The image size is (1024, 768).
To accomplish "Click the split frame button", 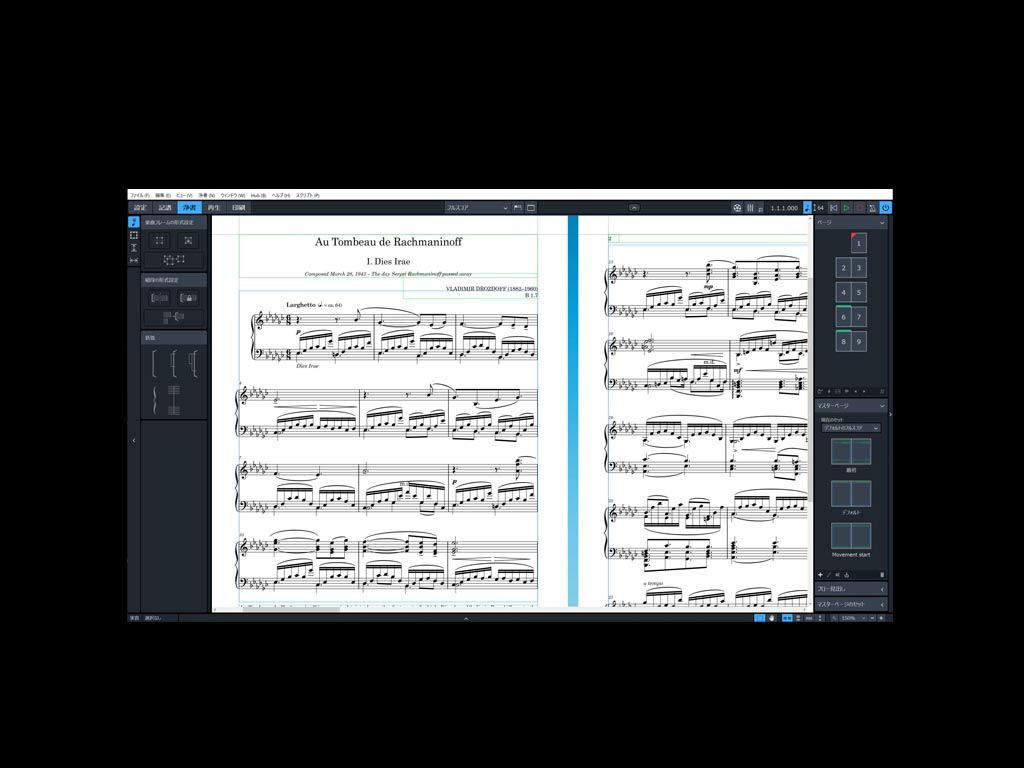I will point(174,260).
